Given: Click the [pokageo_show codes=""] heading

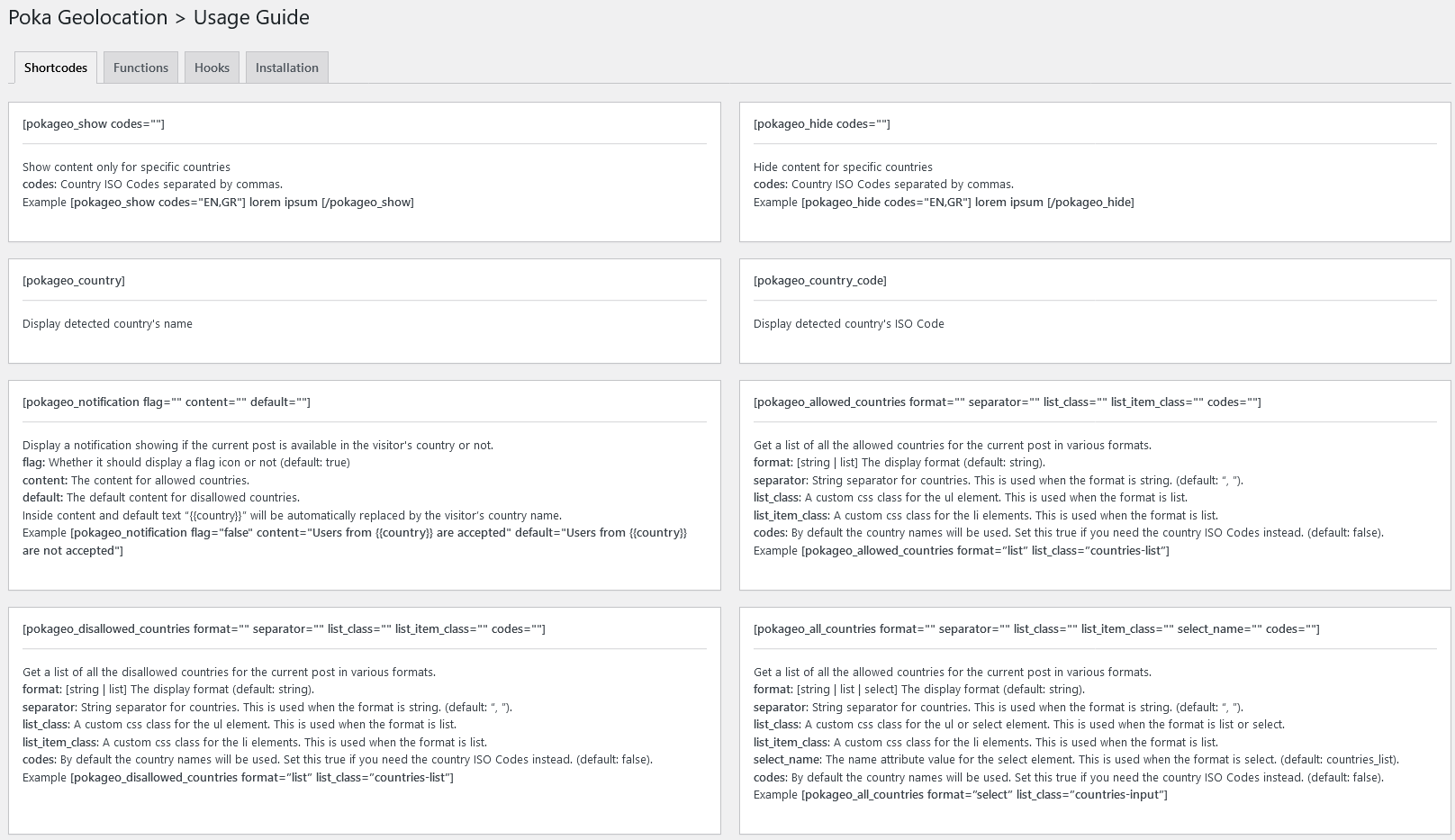Looking at the screenshot, I should (x=94, y=124).
